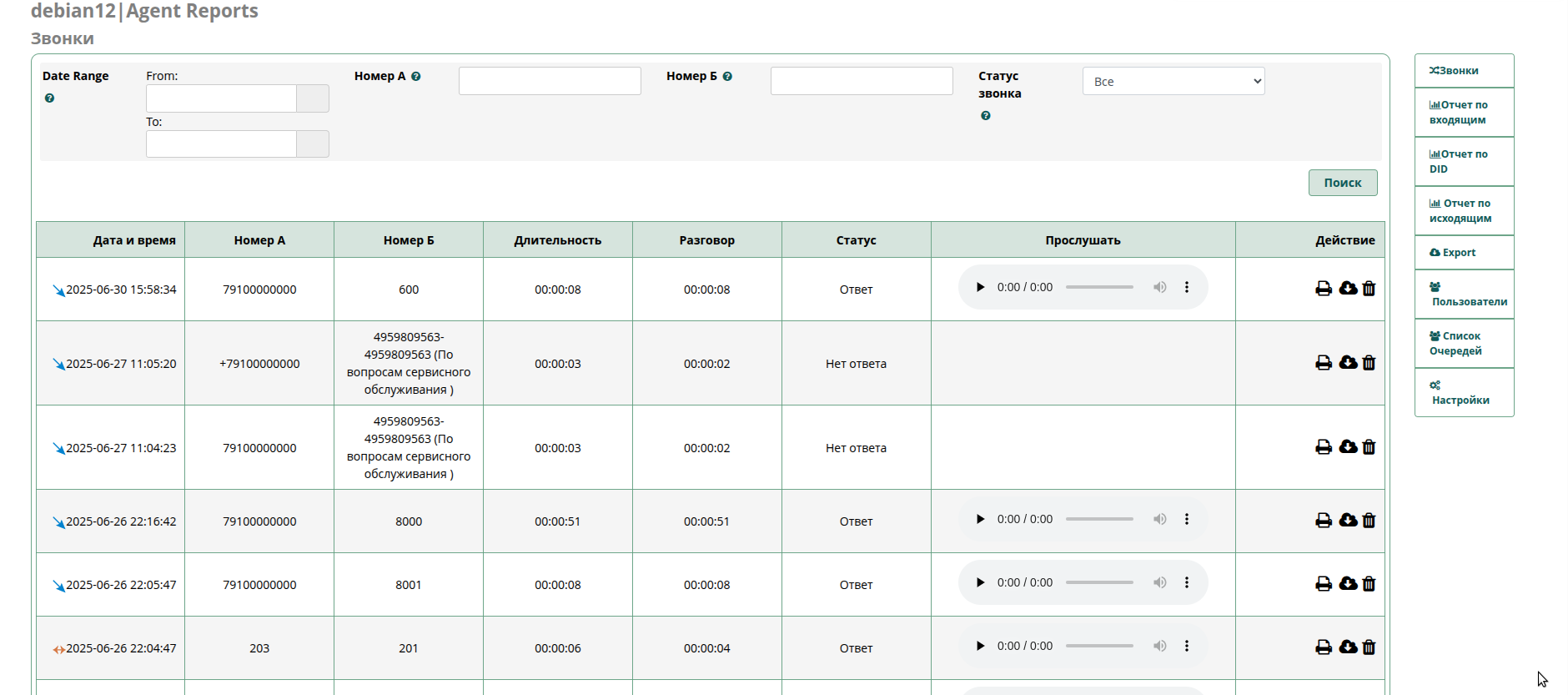Image resolution: width=1568 pixels, height=695 pixels.
Task: Open the From date calendar picker button
Action: coord(313,98)
